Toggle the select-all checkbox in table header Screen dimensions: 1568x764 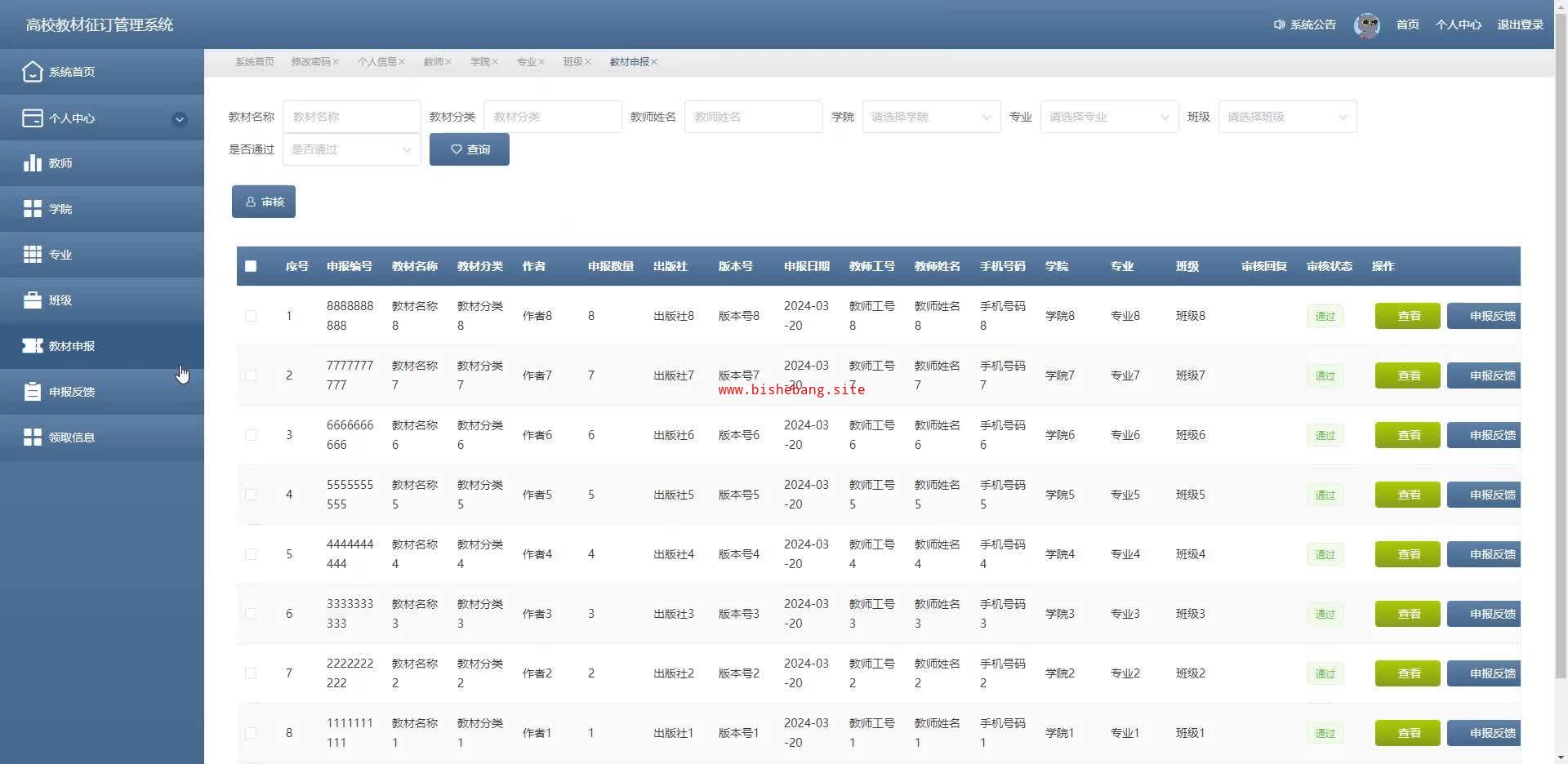[251, 266]
